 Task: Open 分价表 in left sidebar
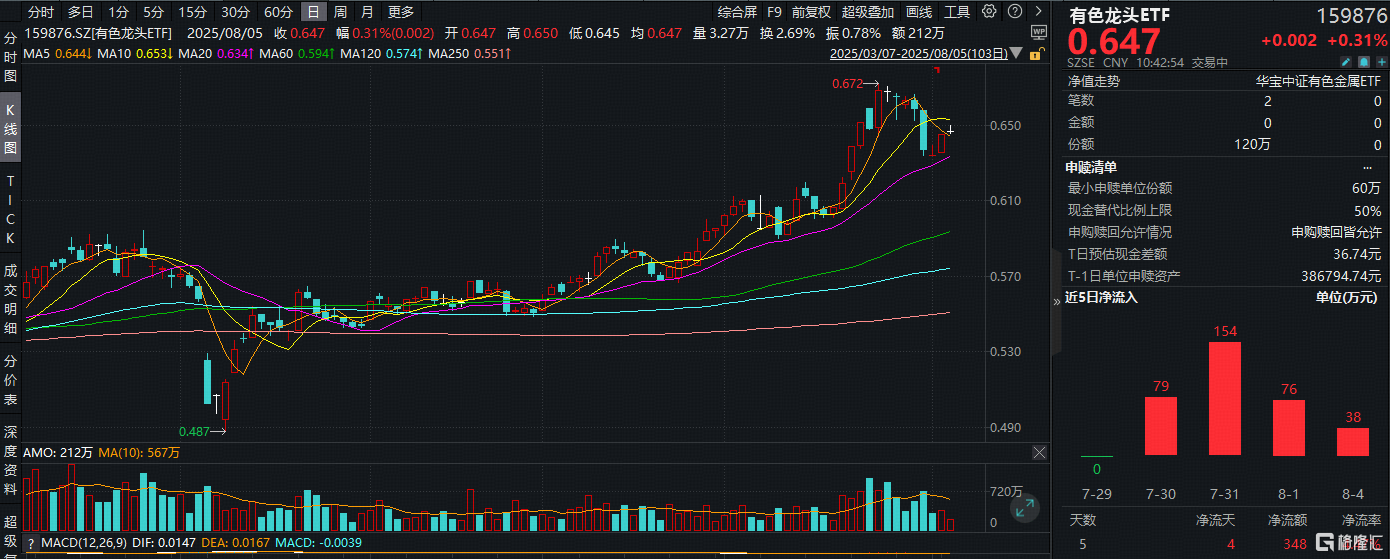[11, 381]
